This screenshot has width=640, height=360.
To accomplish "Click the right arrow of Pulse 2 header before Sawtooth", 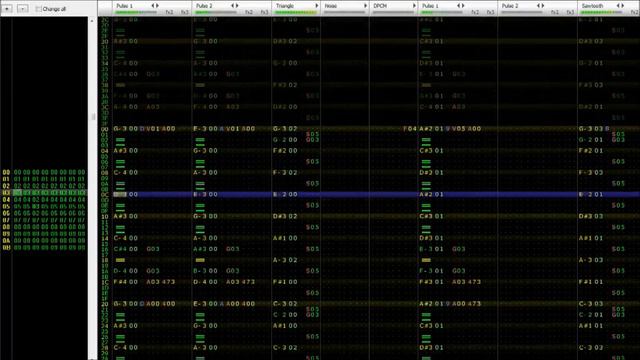I will [542, 6].
